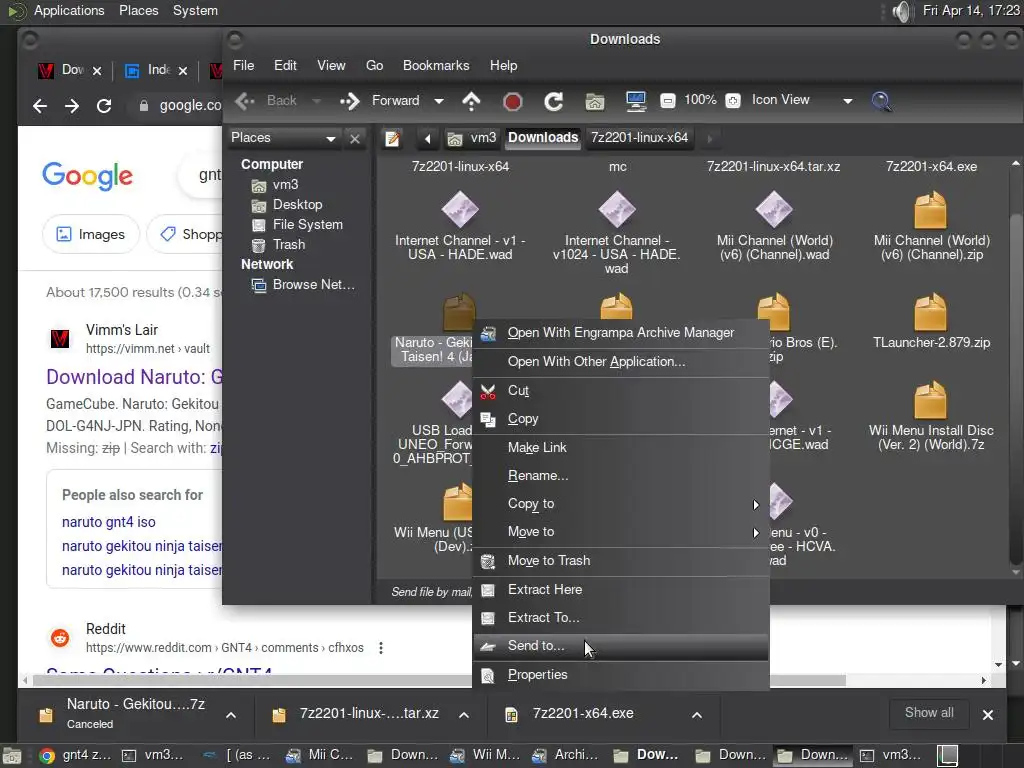The width and height of the screenshot is (1024, 768).
Task: Open the Go menu
Action: [374, 65]
